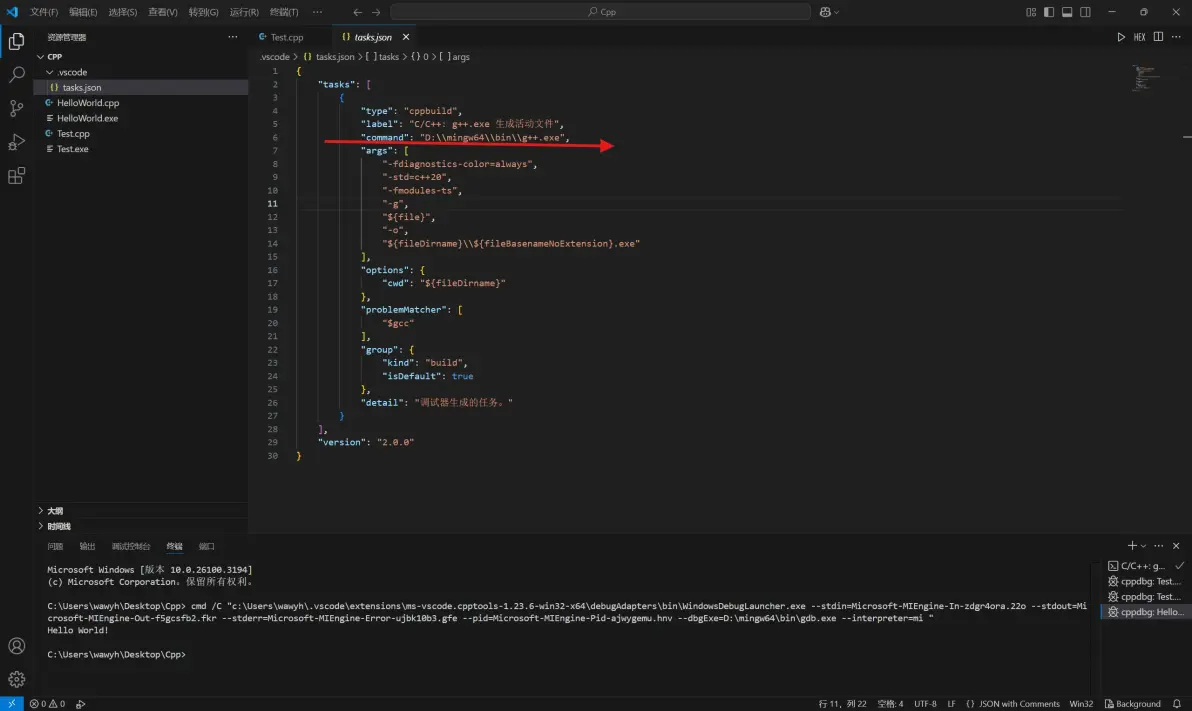1192x711 pixels.
Task: Open the Search view in activity bar
Action: [x=16, y=74]
